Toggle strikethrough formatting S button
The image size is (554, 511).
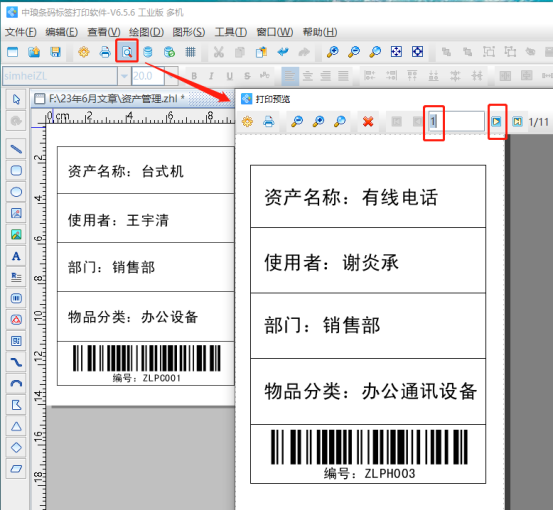pos(247,76)
